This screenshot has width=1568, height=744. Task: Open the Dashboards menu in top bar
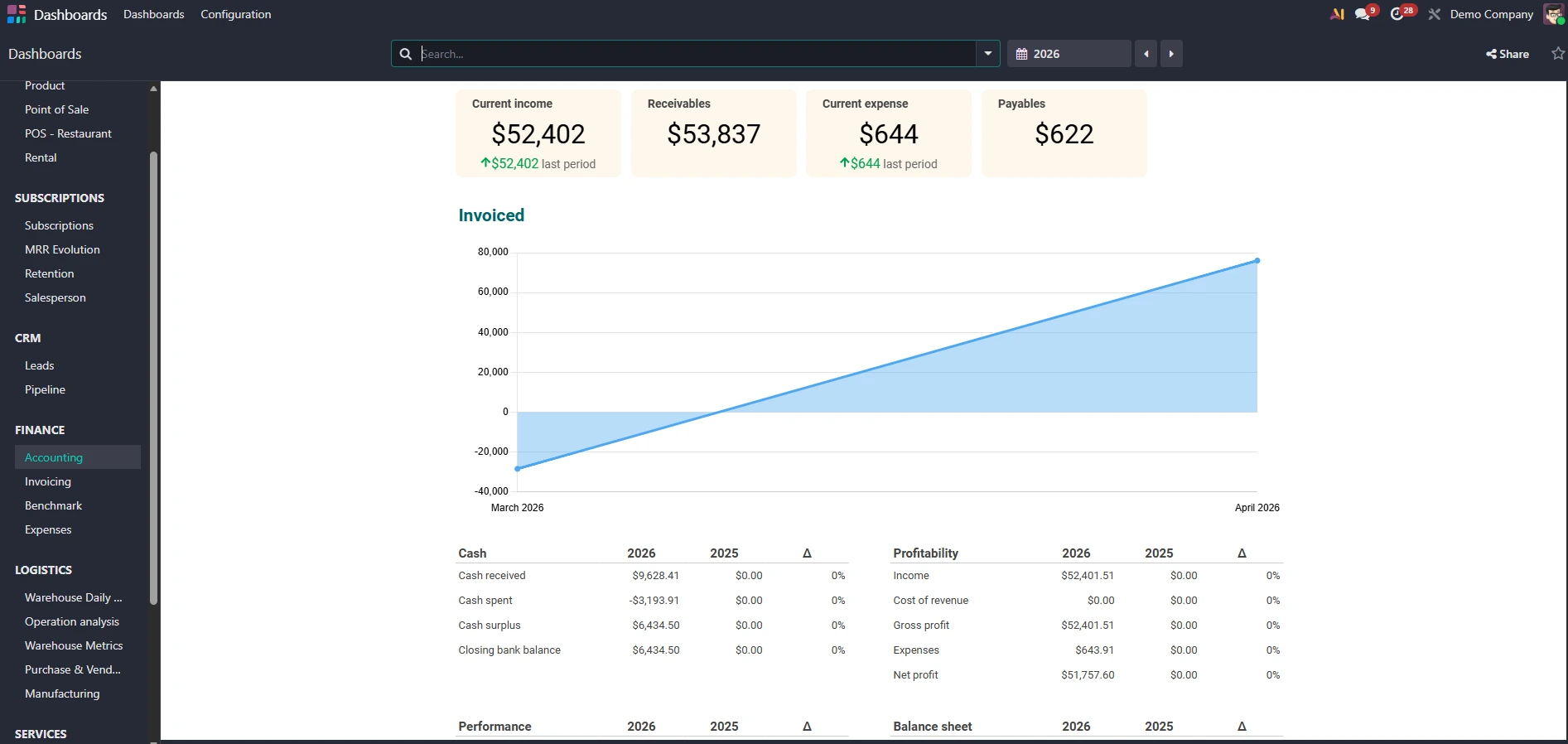point(153,14)
